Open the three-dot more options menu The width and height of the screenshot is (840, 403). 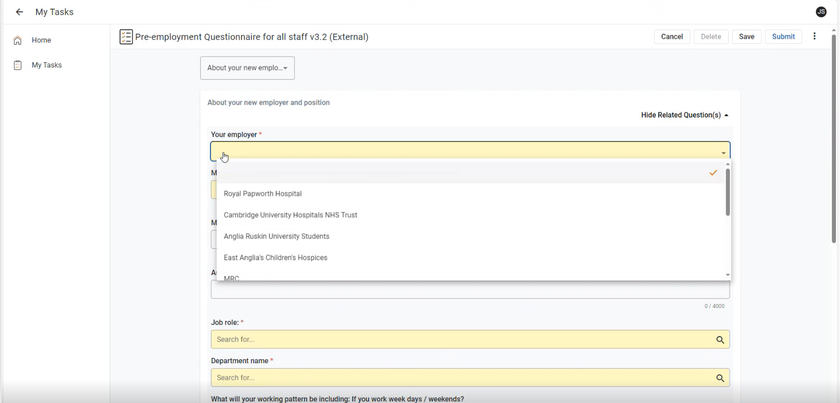(814, 36)
